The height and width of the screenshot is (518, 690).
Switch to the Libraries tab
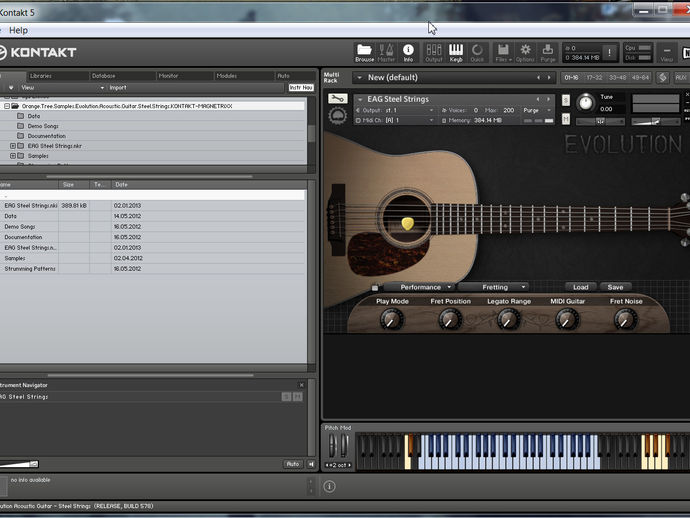[41, 76]
